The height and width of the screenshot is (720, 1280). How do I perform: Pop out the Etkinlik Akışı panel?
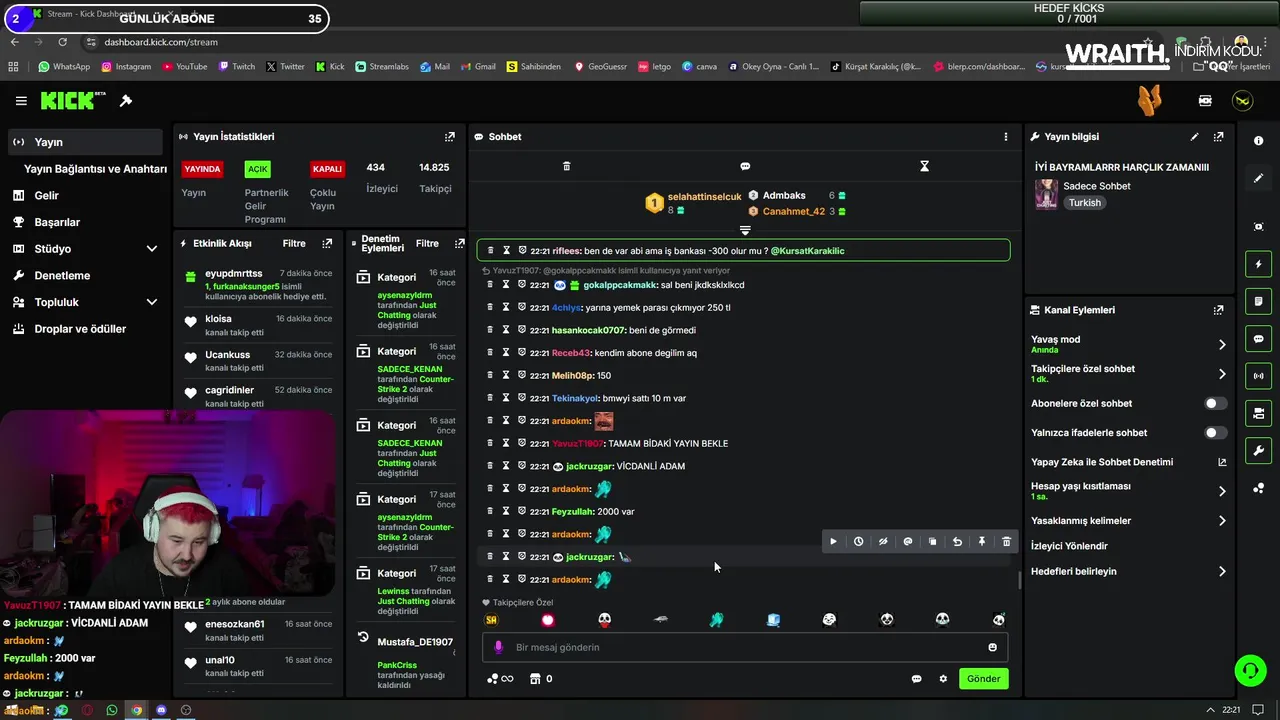pyautogui.click(x=327, y=243)
